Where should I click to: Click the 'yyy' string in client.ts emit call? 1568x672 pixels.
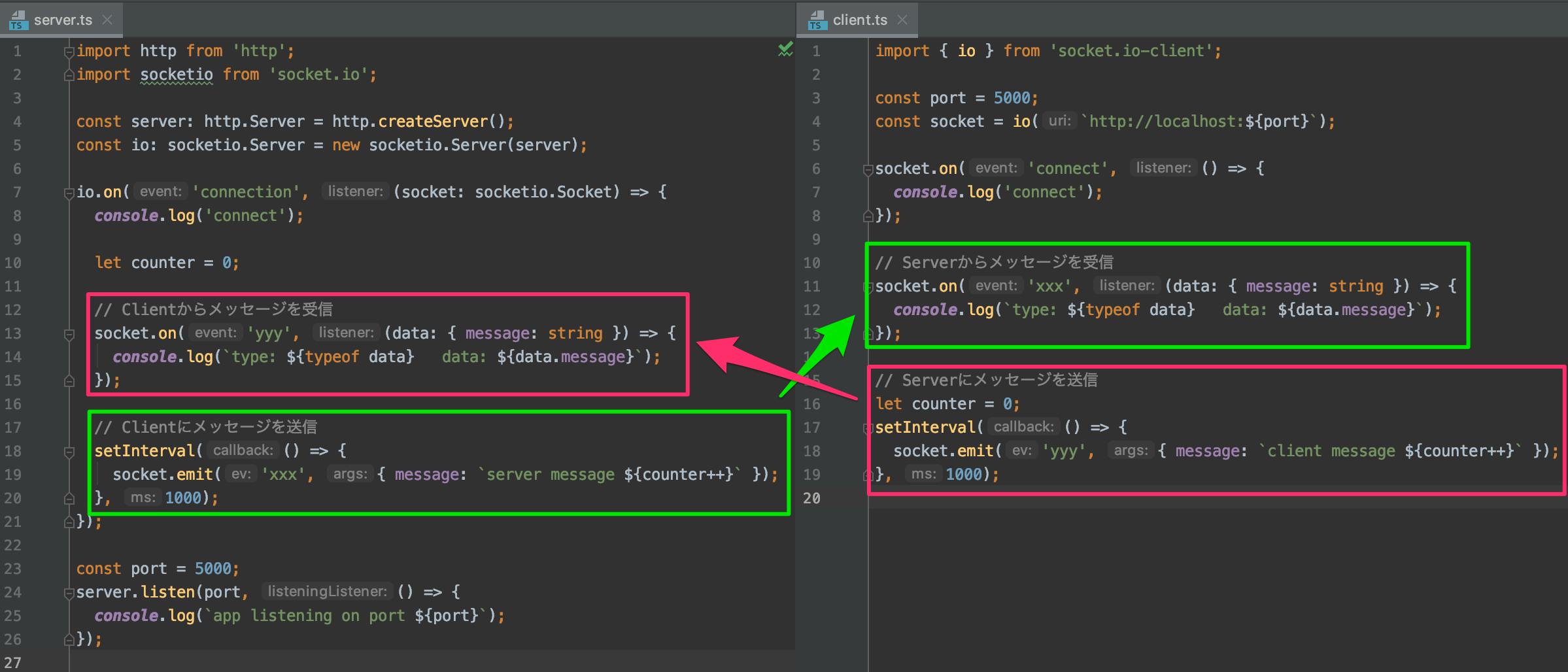[1064, 451]
